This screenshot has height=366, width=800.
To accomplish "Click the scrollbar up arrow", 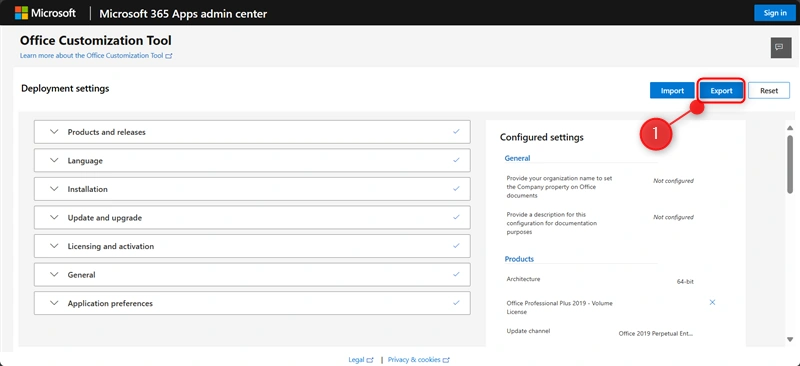I will [790, 128].
